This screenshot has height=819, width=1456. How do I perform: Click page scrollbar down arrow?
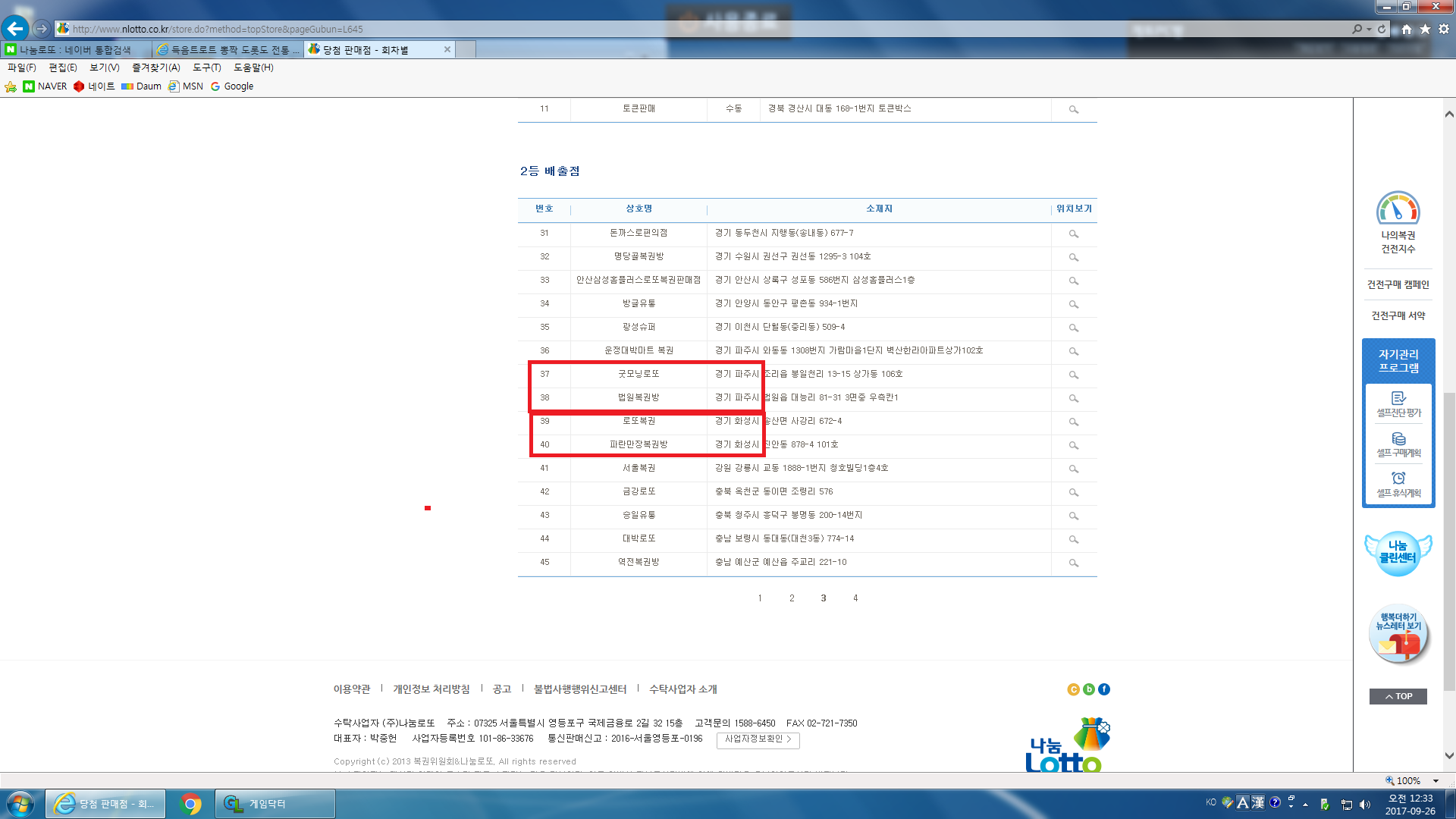coord(1449,755)
